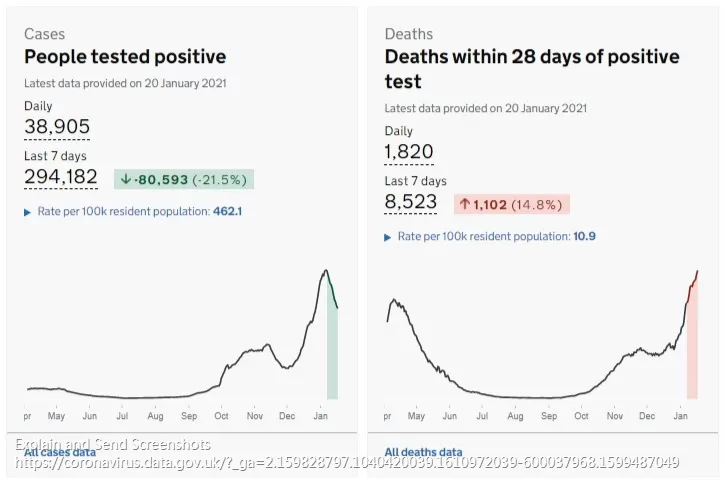Expand cases rate per 100k disclosure triangle
The image size is (725, 486).
click(x=27, y=212)
